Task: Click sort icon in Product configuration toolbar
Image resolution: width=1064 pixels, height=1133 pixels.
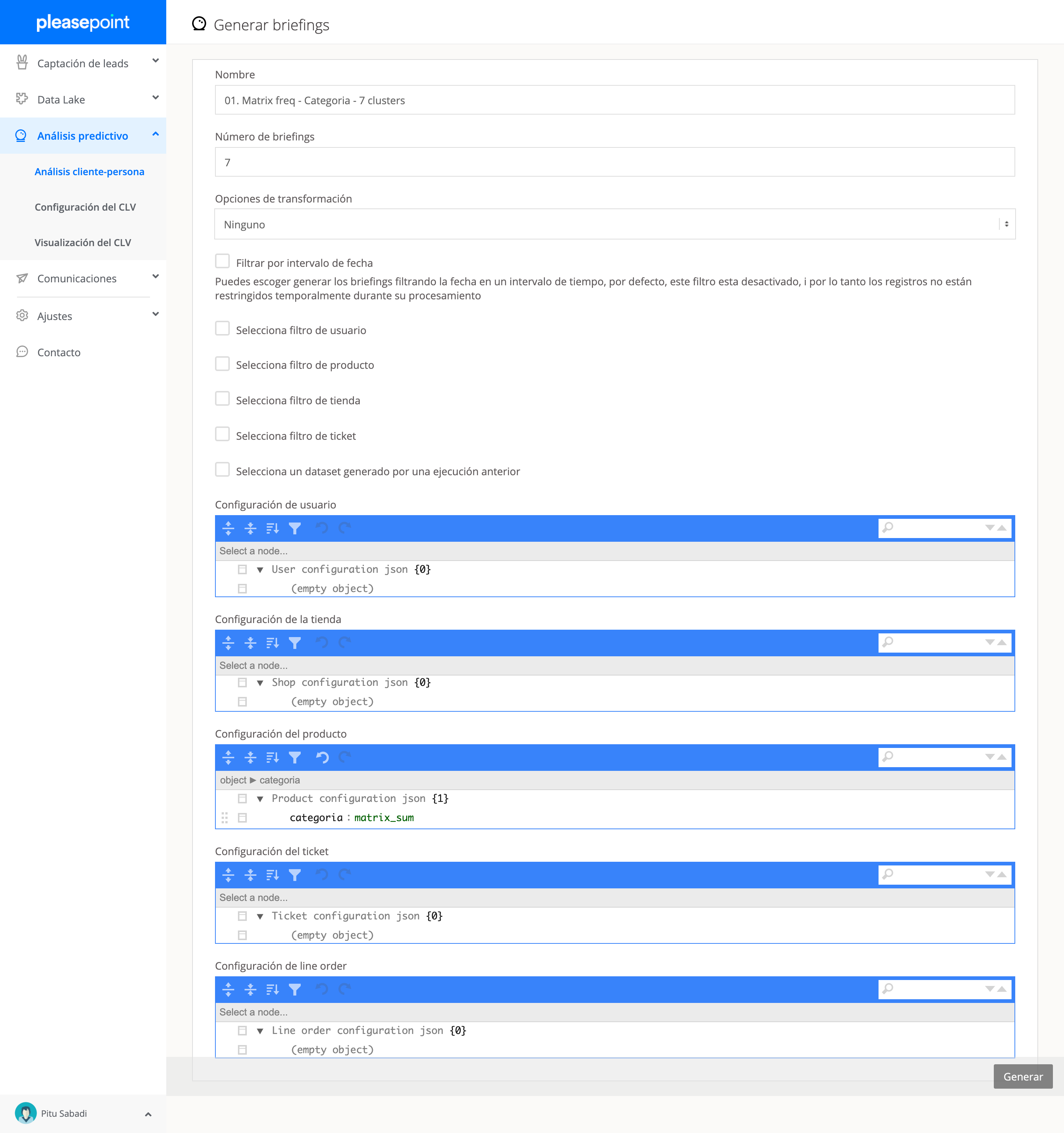Action: (x=272, y=758)
